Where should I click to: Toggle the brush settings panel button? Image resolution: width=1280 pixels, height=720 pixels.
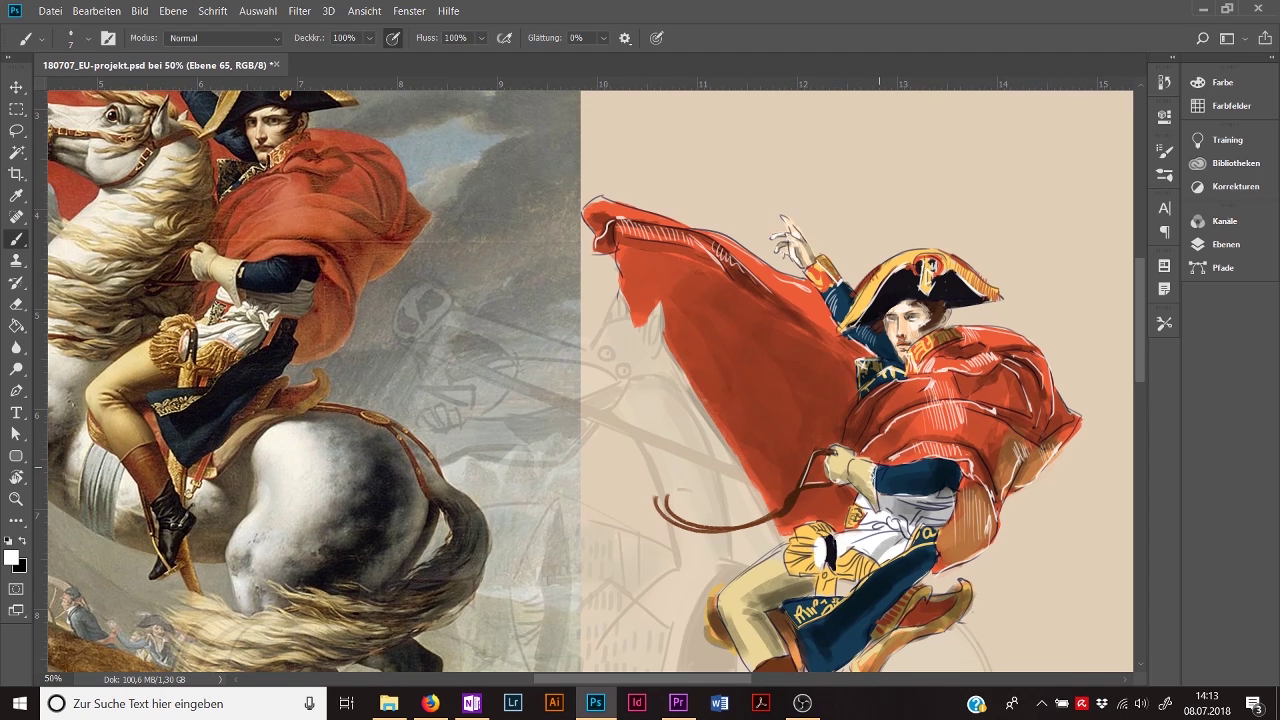pyautogui.click(x=108, y=38)
